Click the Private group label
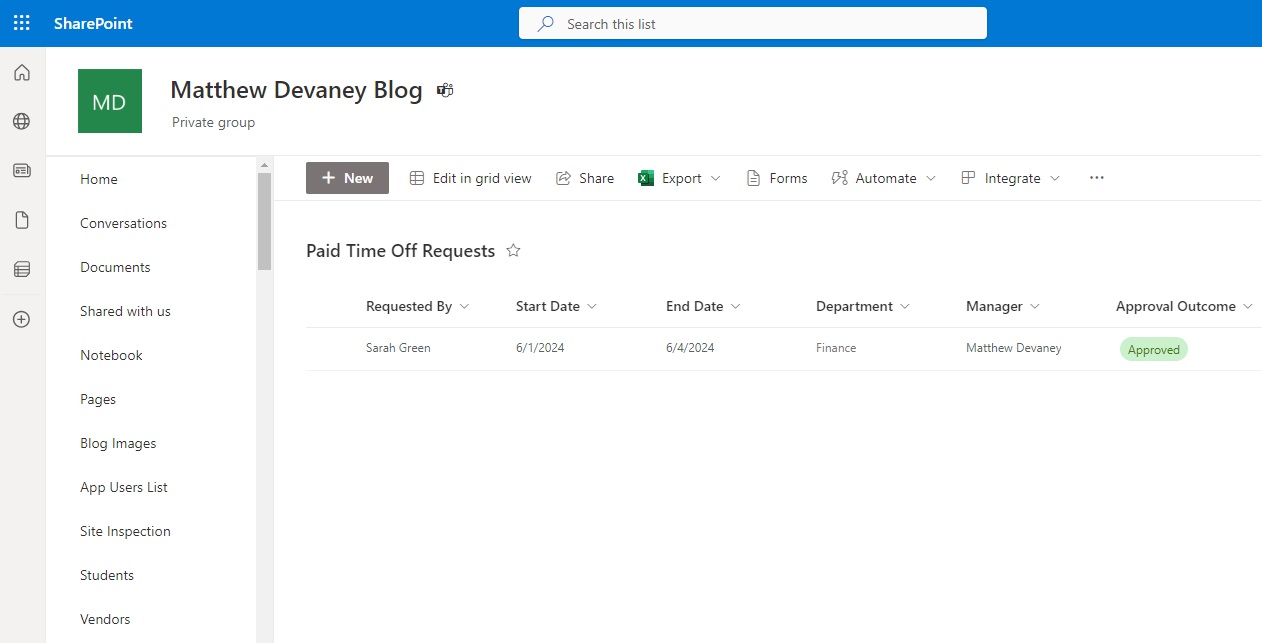 (x=213, y=122)
